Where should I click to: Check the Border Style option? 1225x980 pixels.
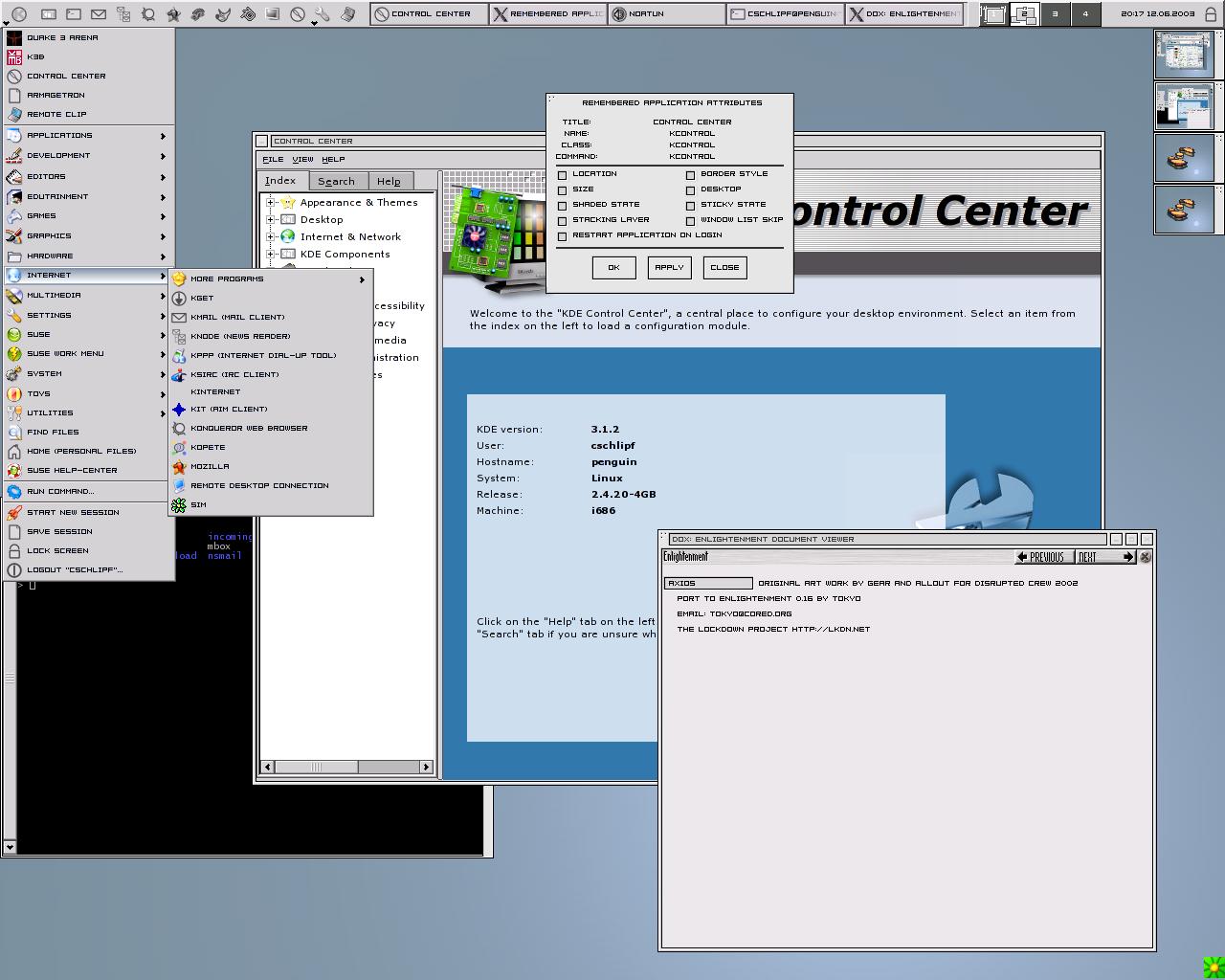690,175
